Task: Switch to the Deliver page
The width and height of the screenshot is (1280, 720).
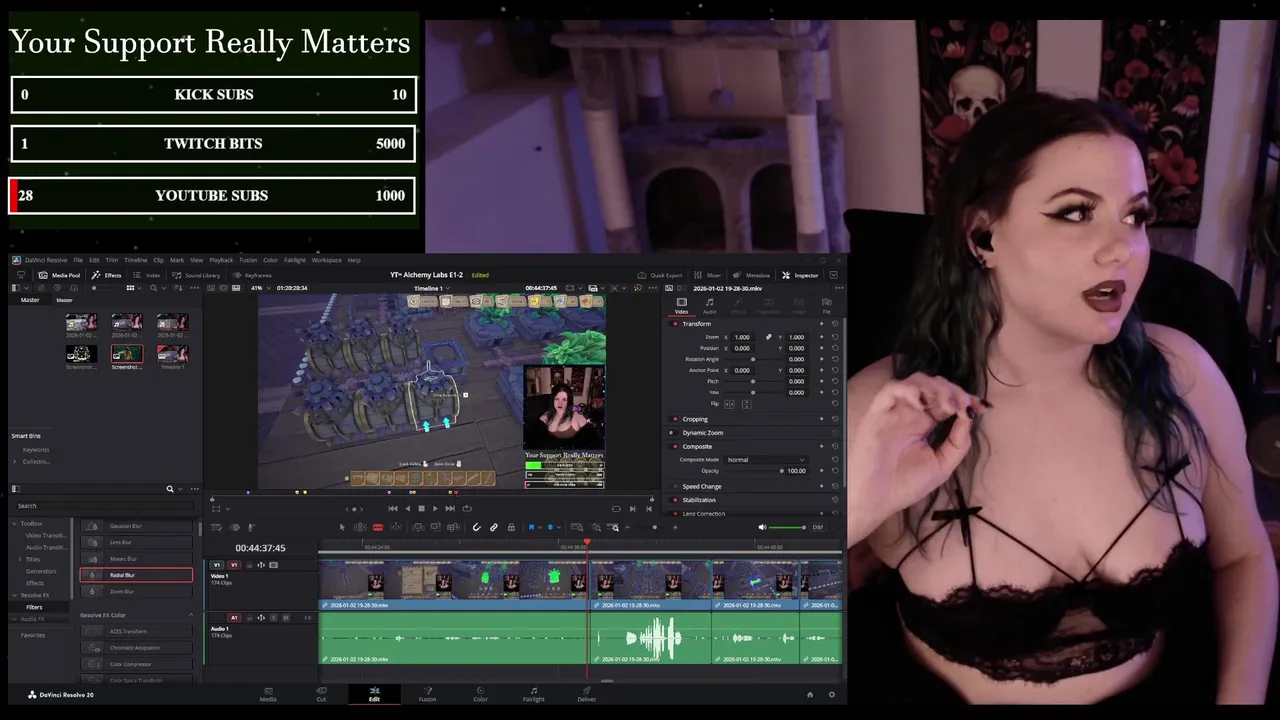Action: click(x=587, y=693)
